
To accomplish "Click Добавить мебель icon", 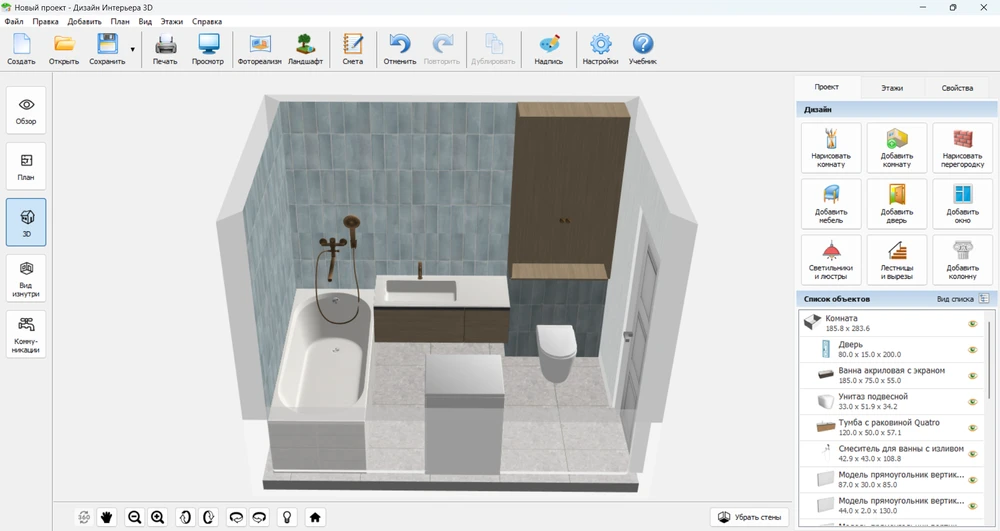I will (830, 203).
